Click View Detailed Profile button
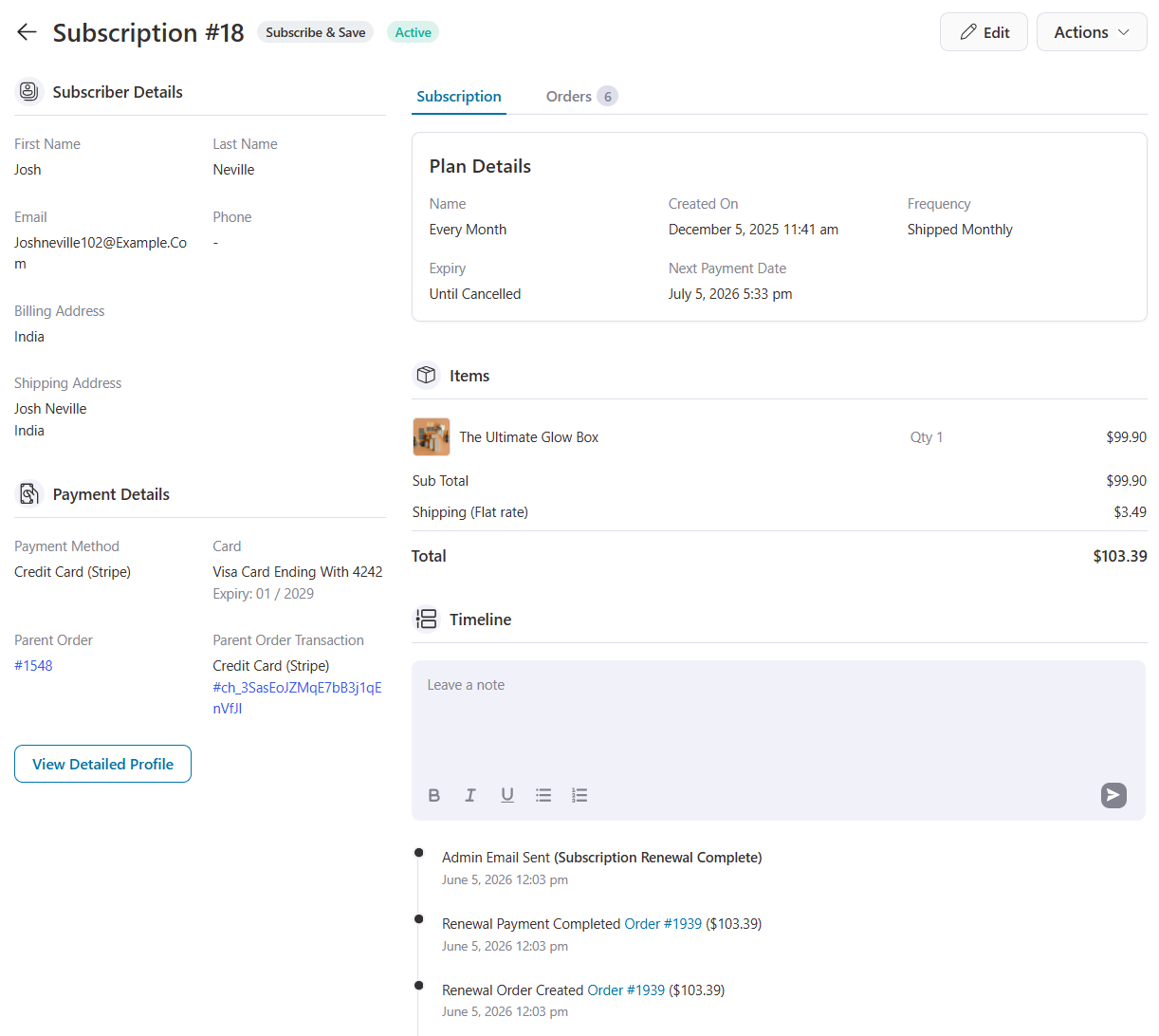Image resolution: width=1159 pixels, height=1036 pixels. tap(102, 764)
